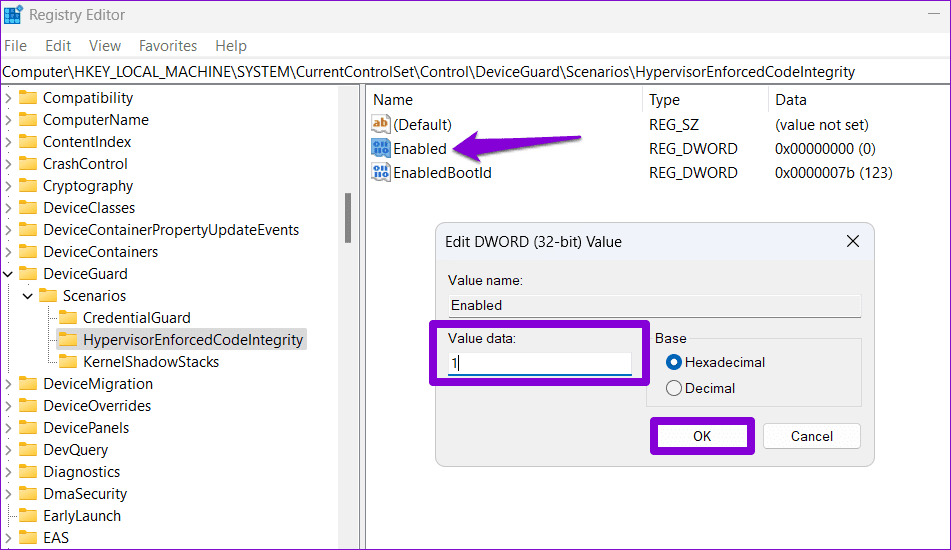The image size is (951, 550).
Task: Open the View menu
Action: pyautogui.click(x=104, y=45)
